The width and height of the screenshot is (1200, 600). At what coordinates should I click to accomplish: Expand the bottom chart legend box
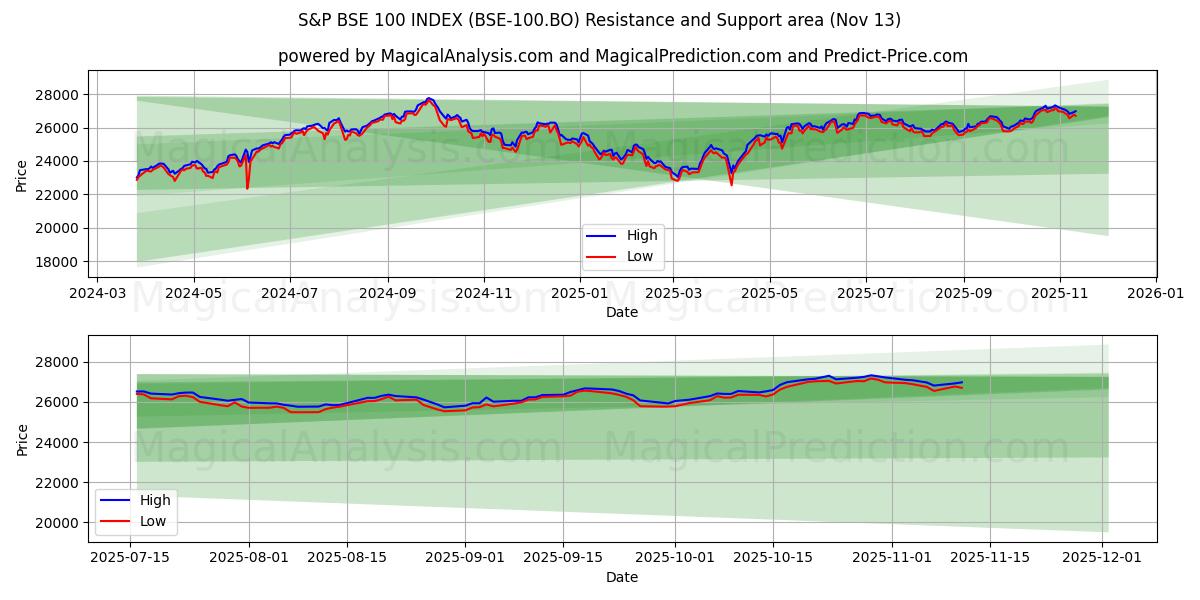click(x=138, y=508)
